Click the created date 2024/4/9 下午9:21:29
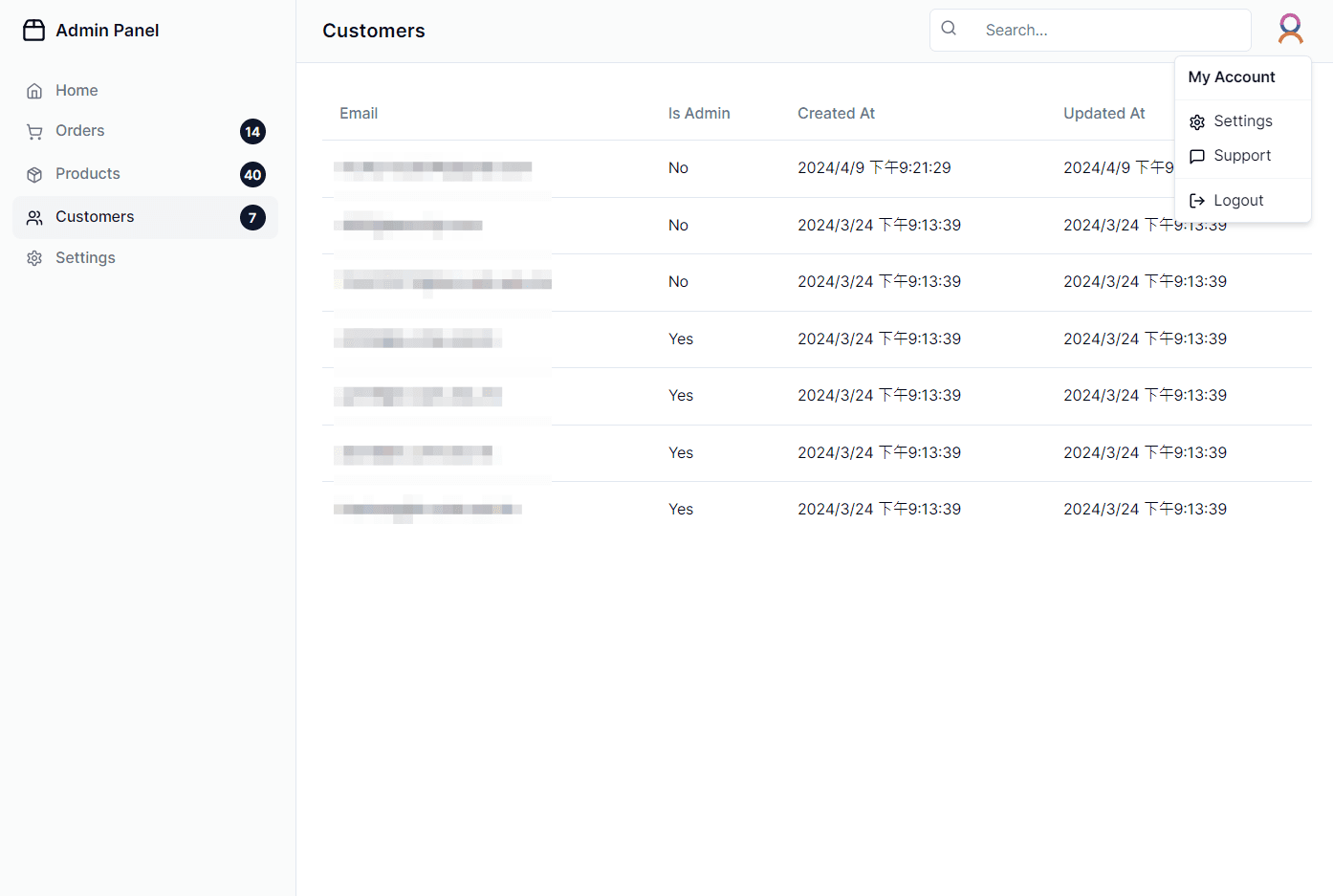Image resolution: width=1333 pixels, height=896 pixels. [874, 168]
